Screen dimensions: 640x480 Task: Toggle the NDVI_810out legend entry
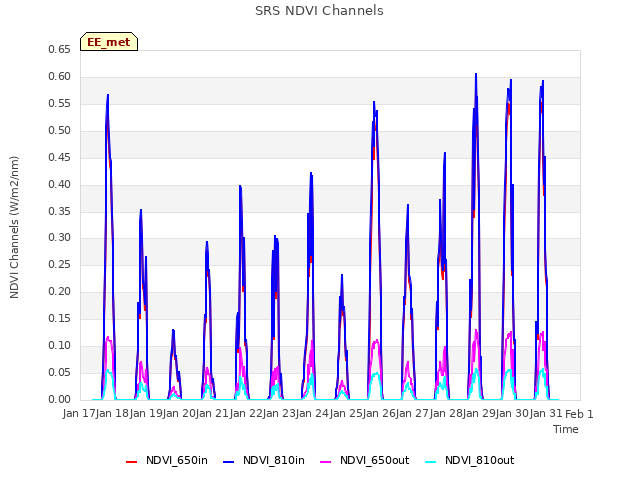click(x=469, y=460)
